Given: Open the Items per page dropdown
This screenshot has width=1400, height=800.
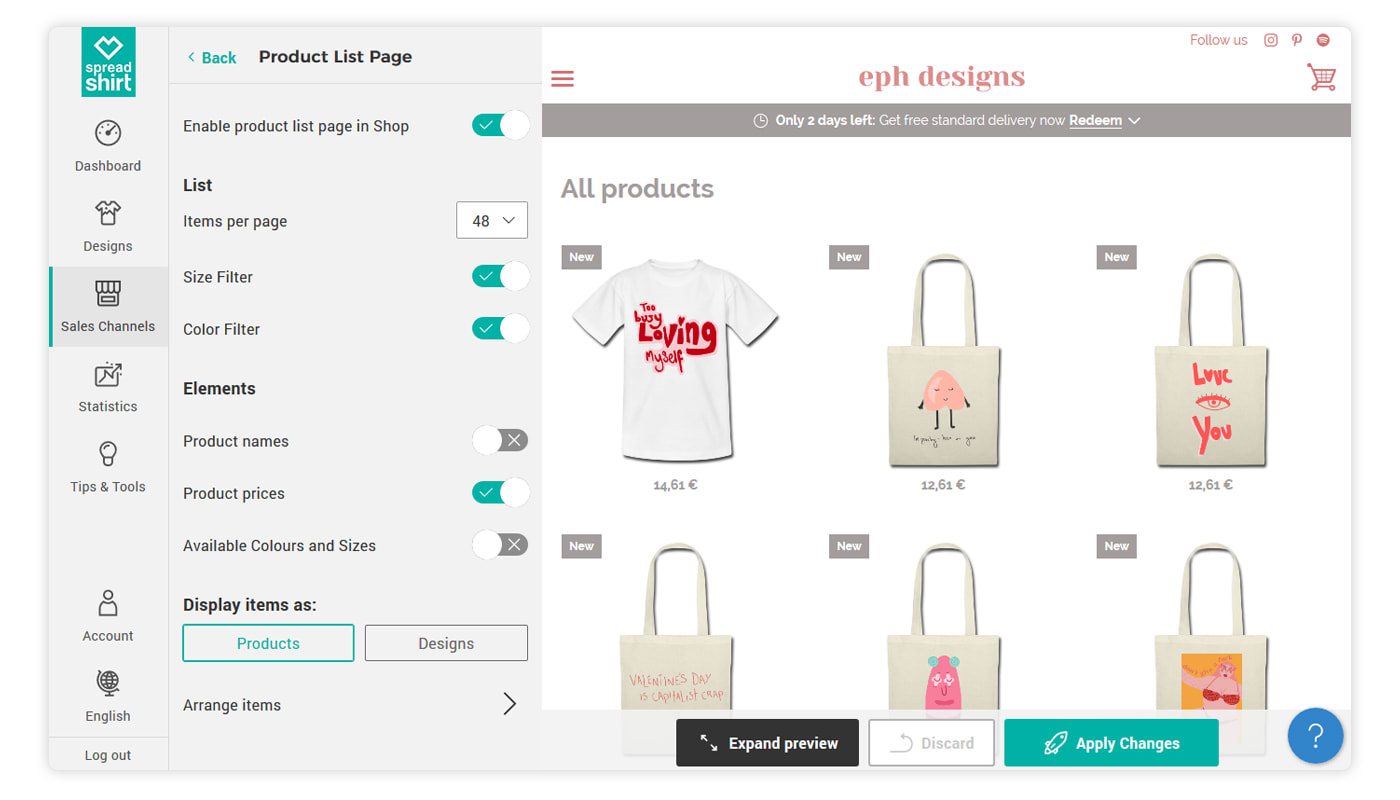Looking at the screenshot, I should pyautogui.click(x=491, y=221).
